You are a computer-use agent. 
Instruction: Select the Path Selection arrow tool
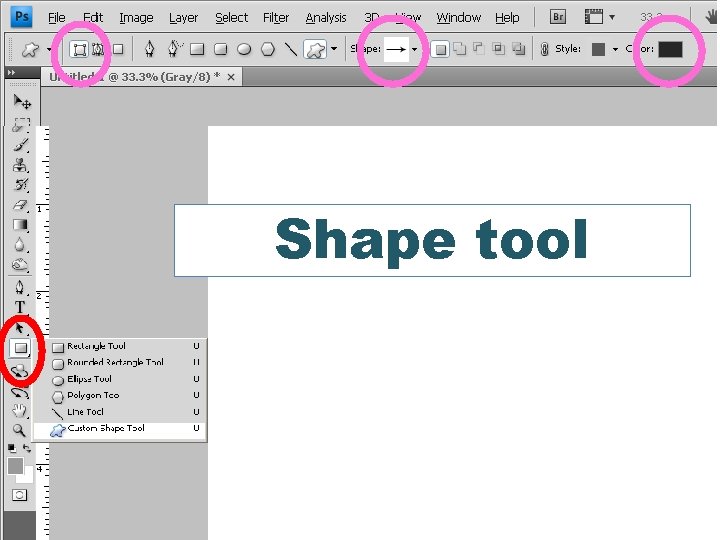[x=20, y=328]
